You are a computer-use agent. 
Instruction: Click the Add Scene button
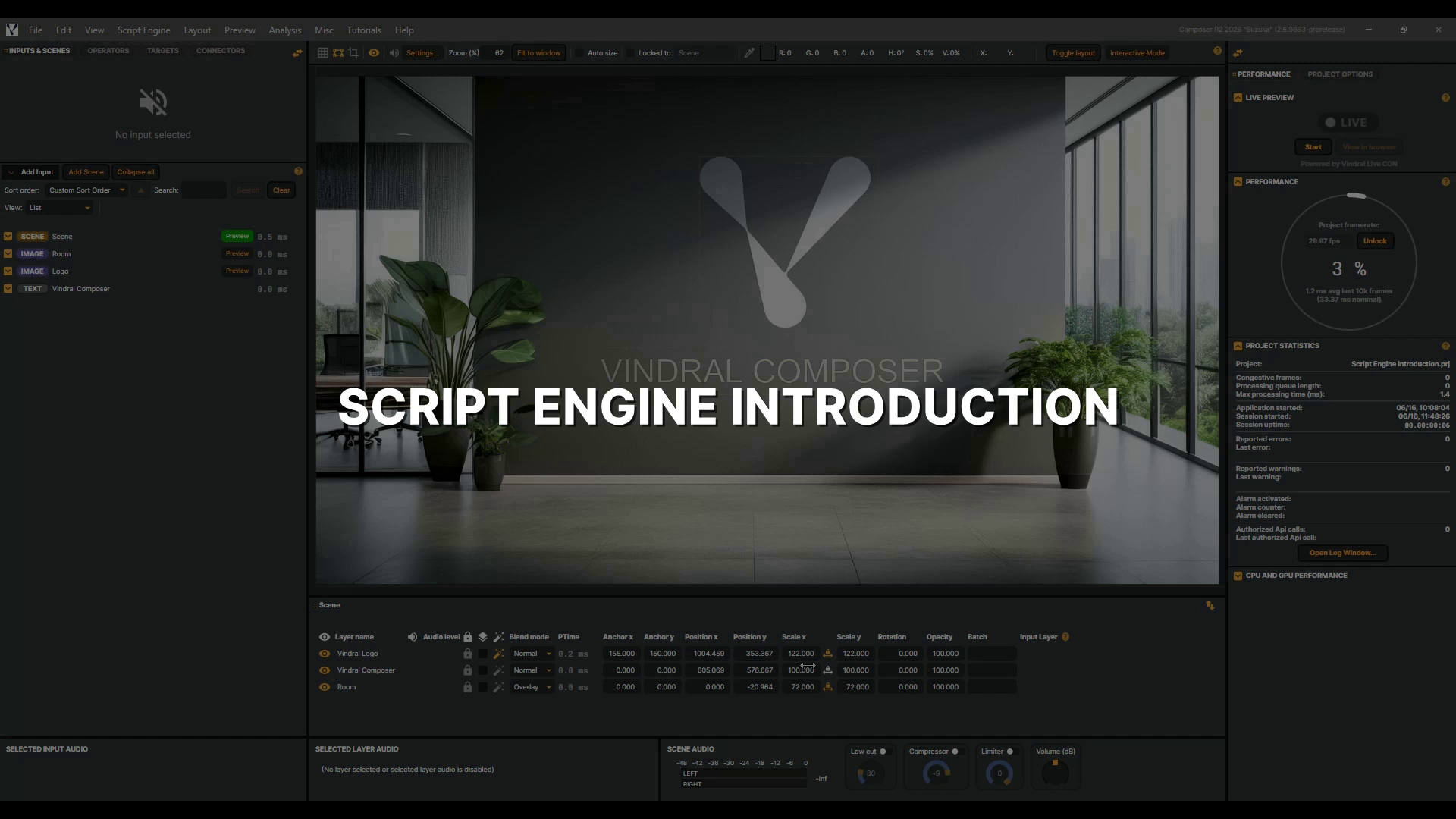point(86,172)
